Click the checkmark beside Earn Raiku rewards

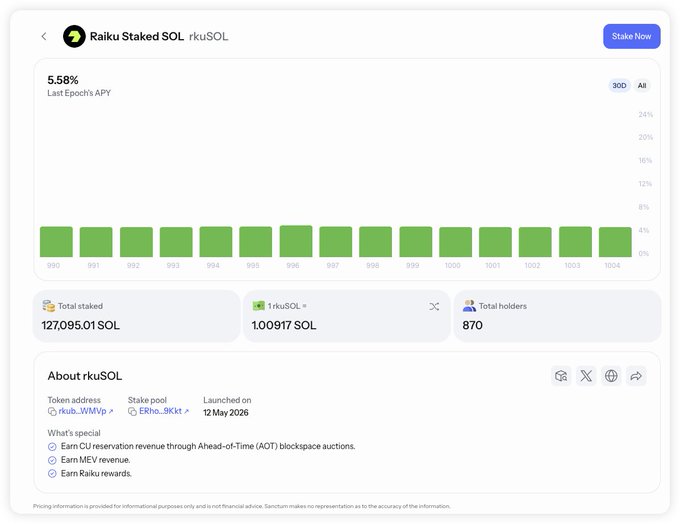(52, 474)
